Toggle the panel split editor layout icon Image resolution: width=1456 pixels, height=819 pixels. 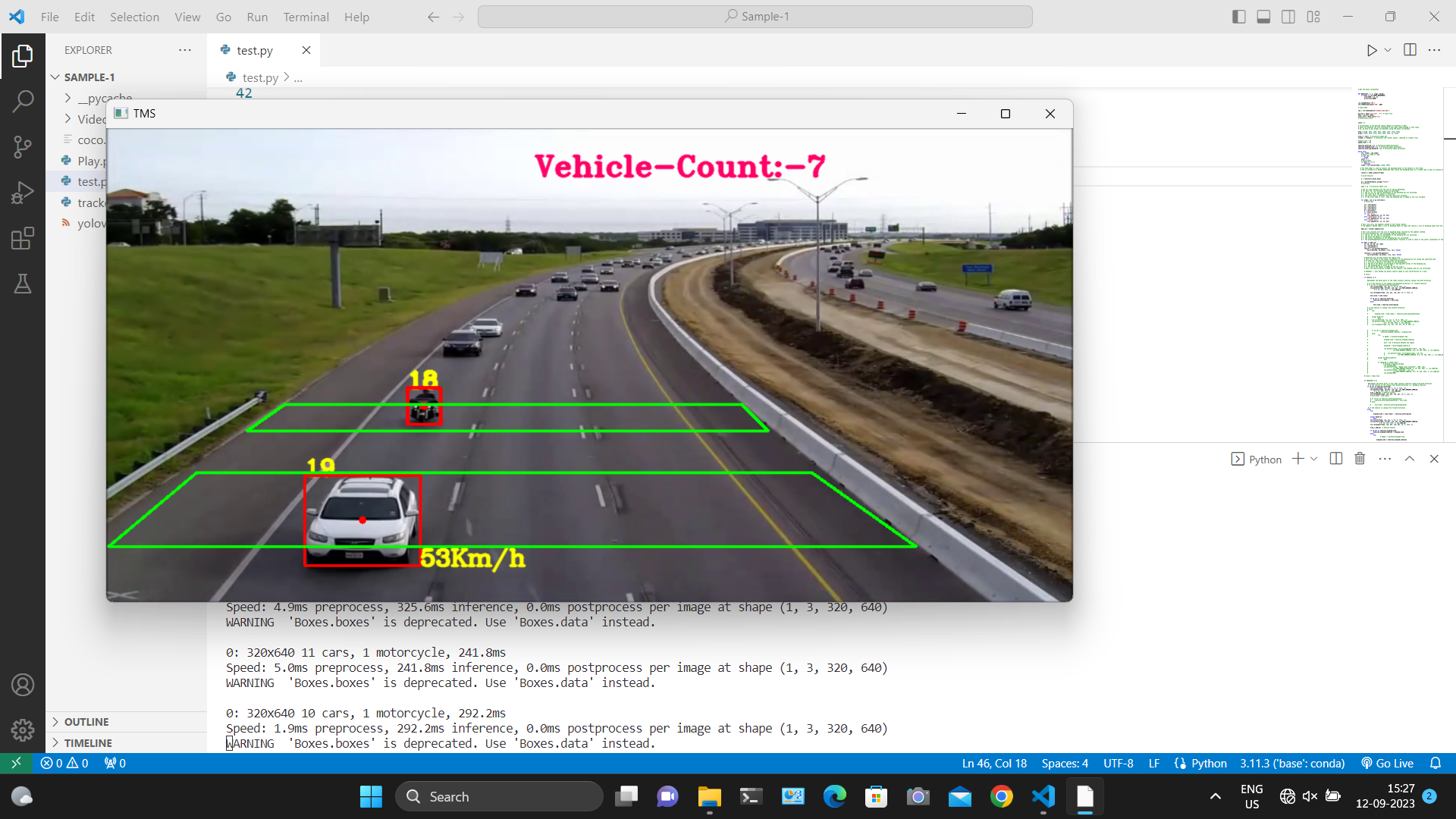(1335, 459)
